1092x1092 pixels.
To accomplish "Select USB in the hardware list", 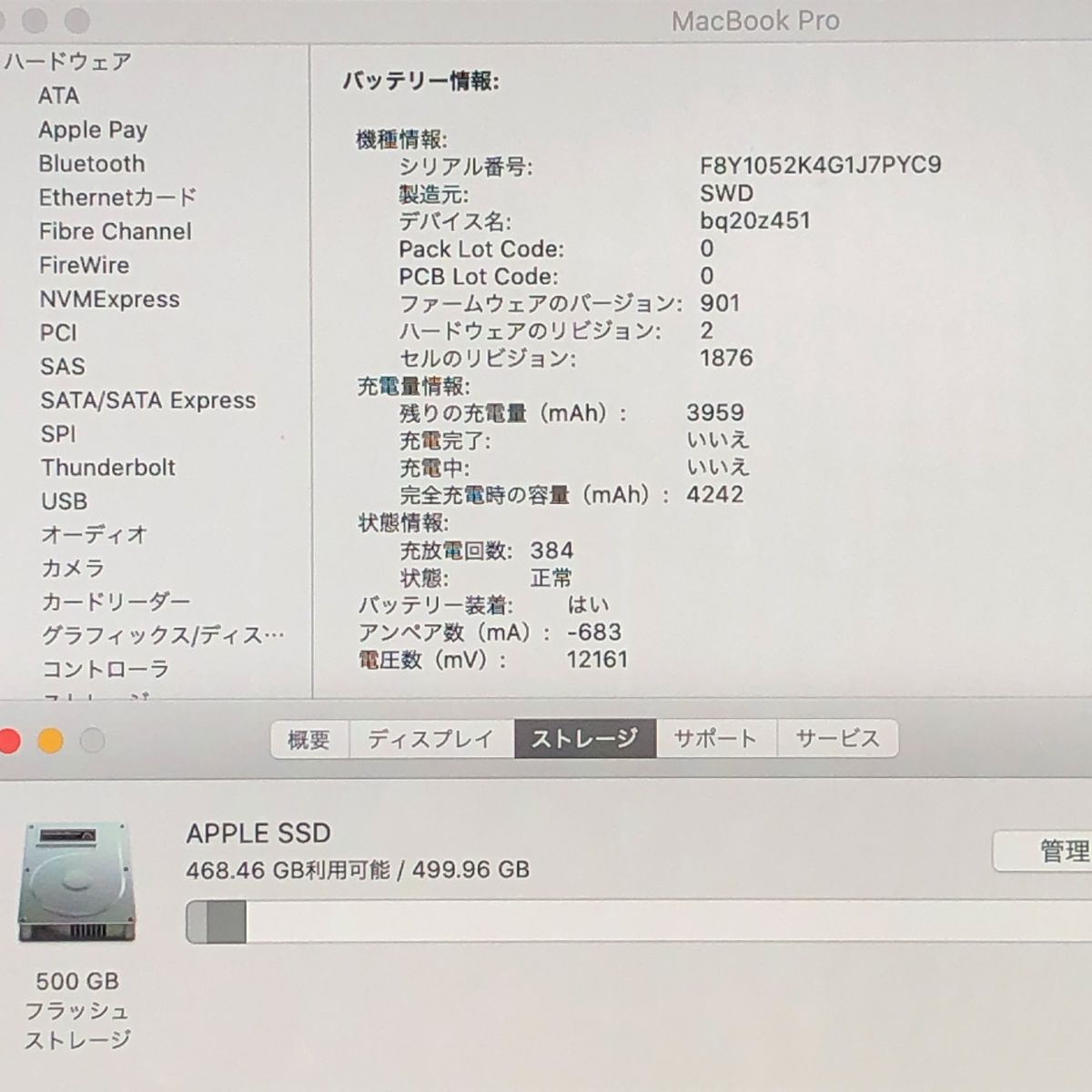I will (x=64, y=501).
